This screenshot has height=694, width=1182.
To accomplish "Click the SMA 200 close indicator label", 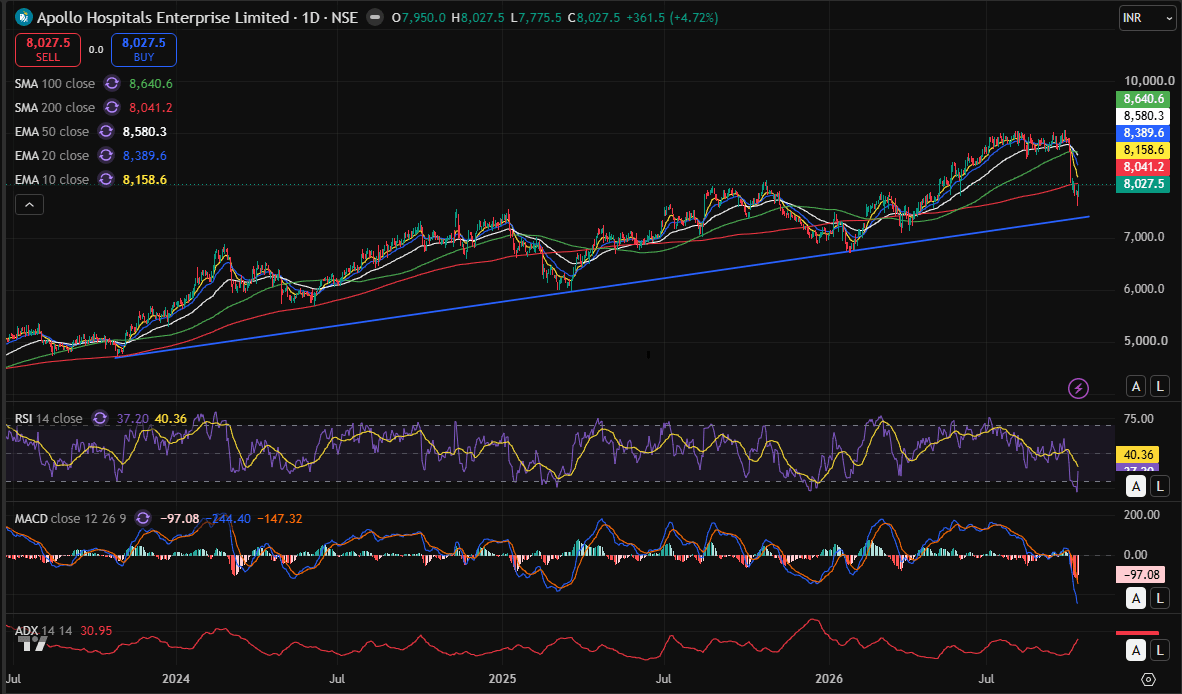I will tap(55, 108).
